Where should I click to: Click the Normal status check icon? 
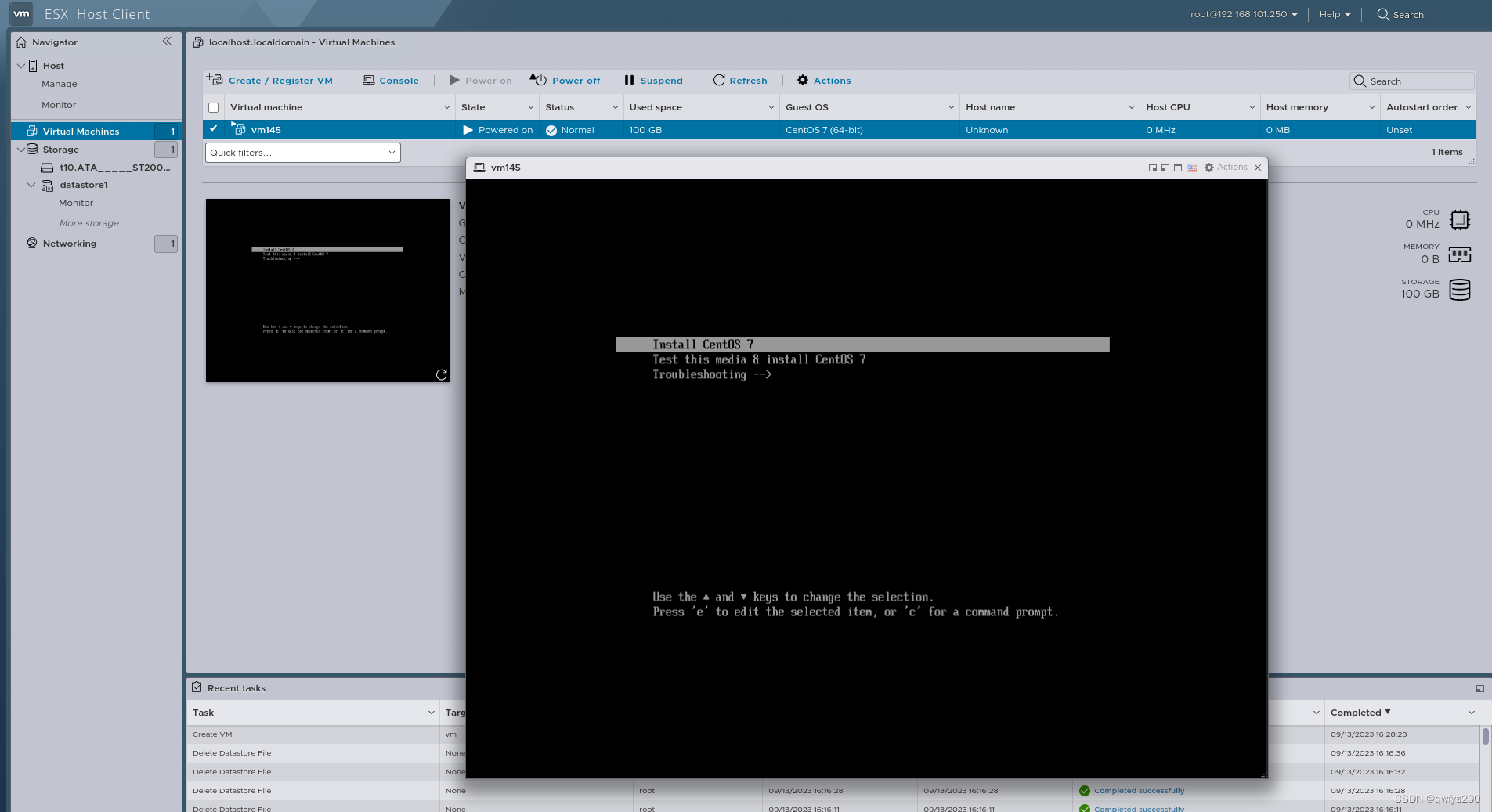click(551, 131)
